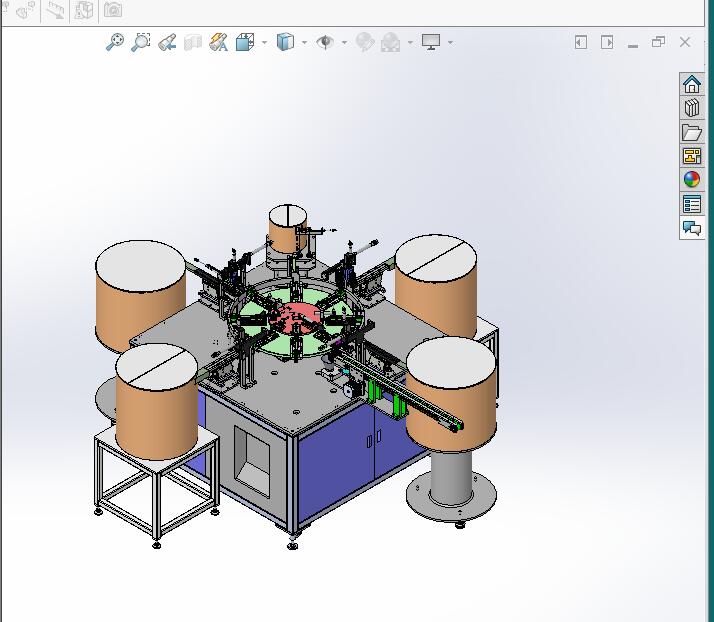Click the Tile document right arrow button
Screen dimensions: 714x622
607,42
